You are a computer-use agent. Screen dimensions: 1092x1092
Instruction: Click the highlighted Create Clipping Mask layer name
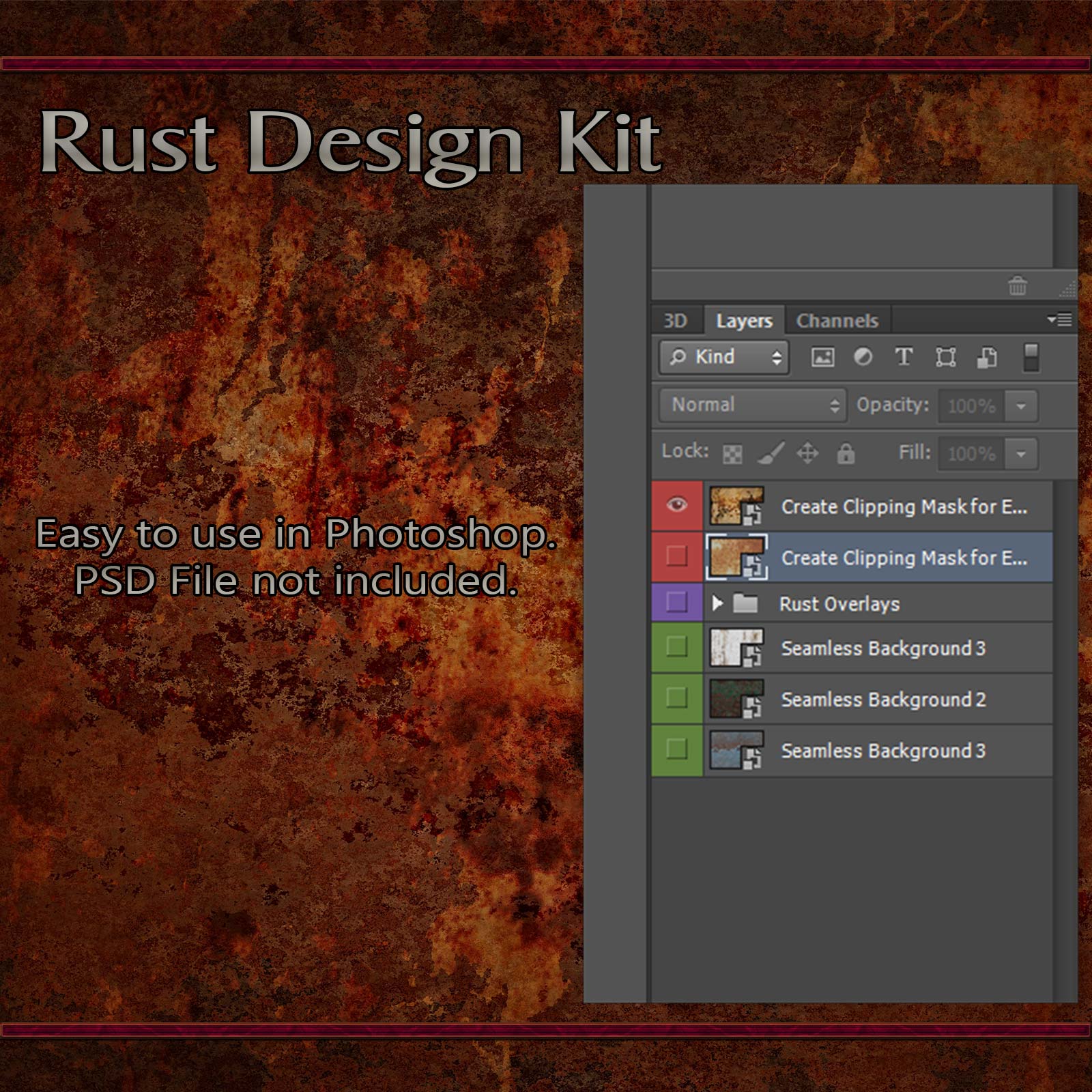(904, 558)
